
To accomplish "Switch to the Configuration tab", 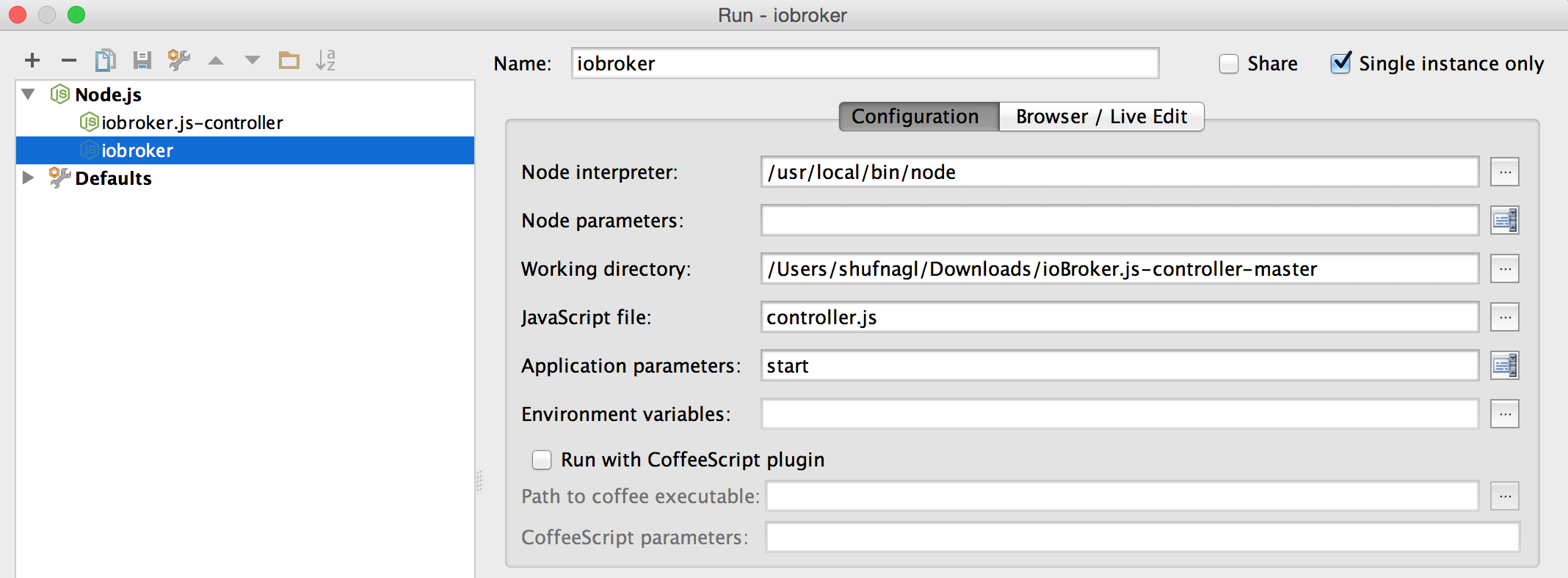I will pyautogui.click(x=919, y=117).
